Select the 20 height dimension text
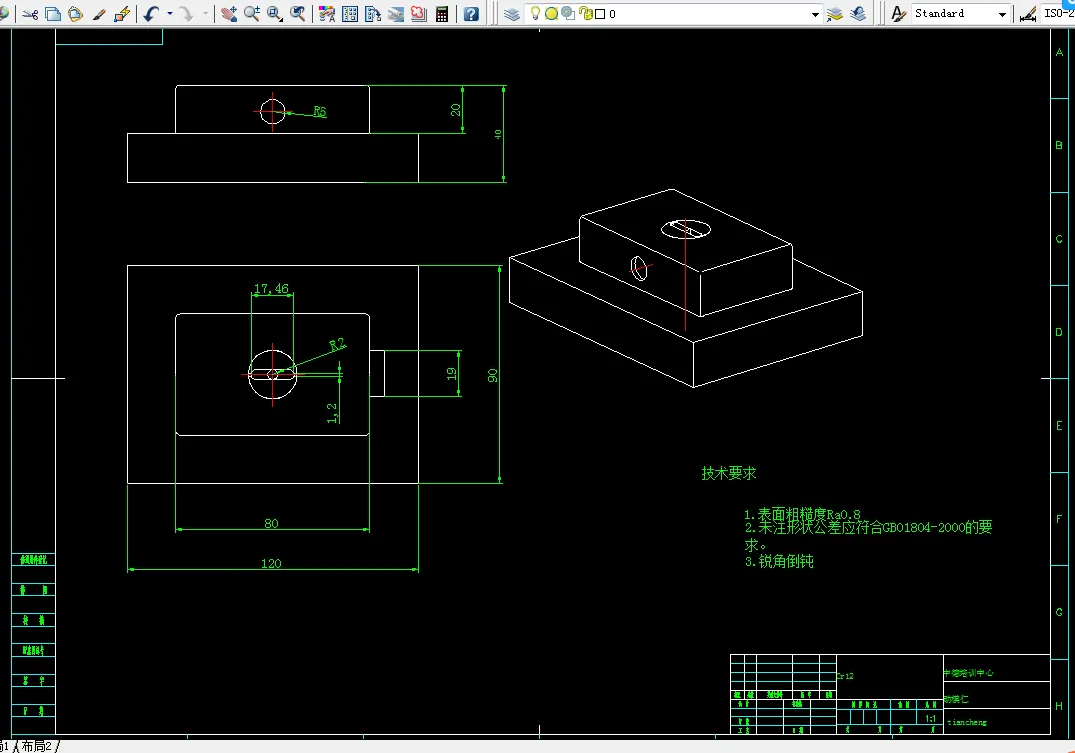This screenshot has width=1075, height=753. coord(456,110)
